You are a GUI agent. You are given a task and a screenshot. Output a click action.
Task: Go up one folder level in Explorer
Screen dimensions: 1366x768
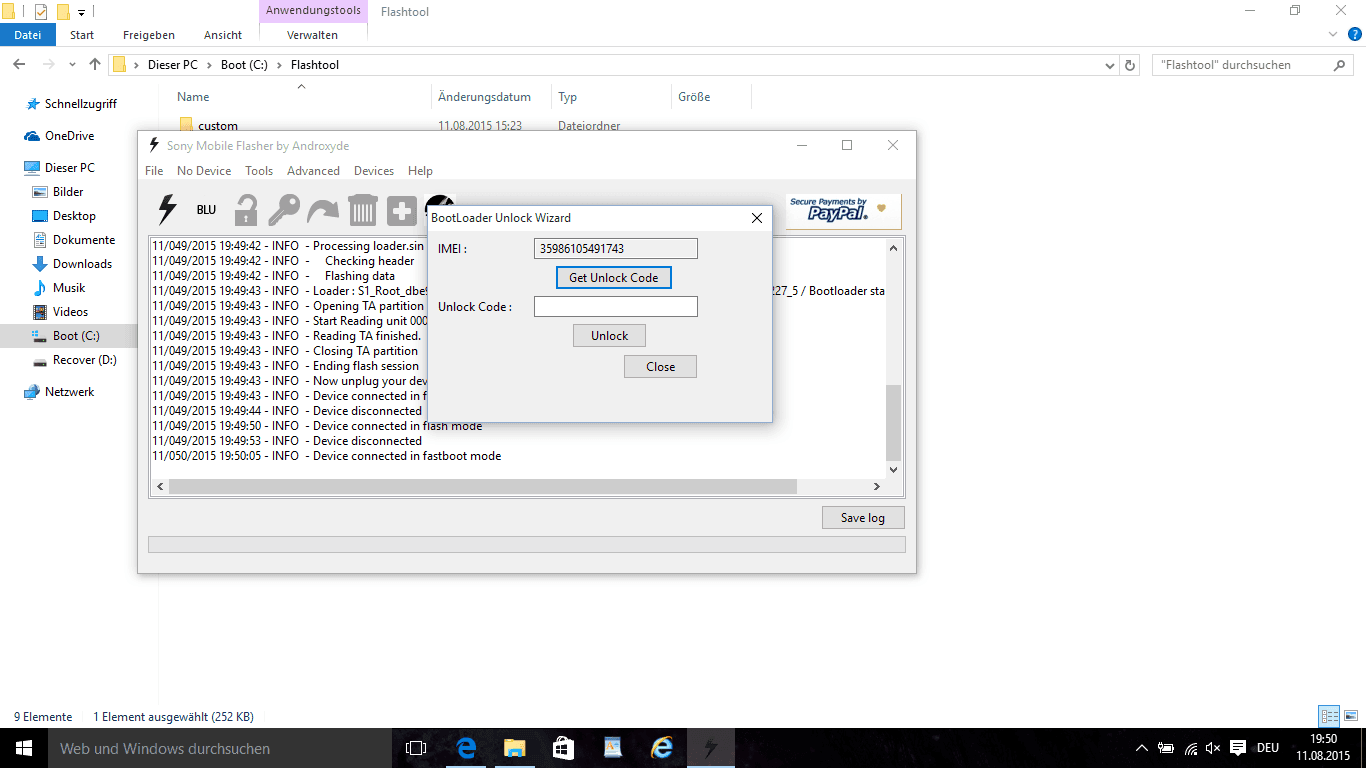95,65
